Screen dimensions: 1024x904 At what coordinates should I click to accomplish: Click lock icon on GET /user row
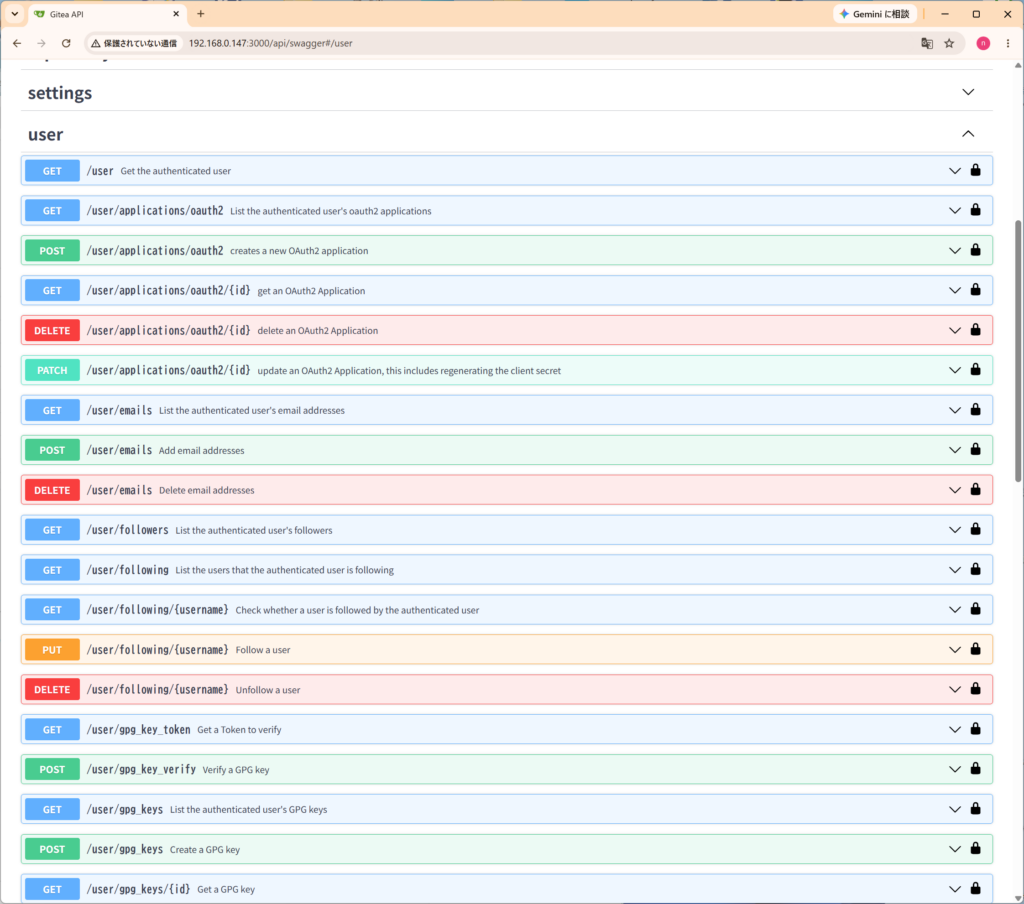975,170
